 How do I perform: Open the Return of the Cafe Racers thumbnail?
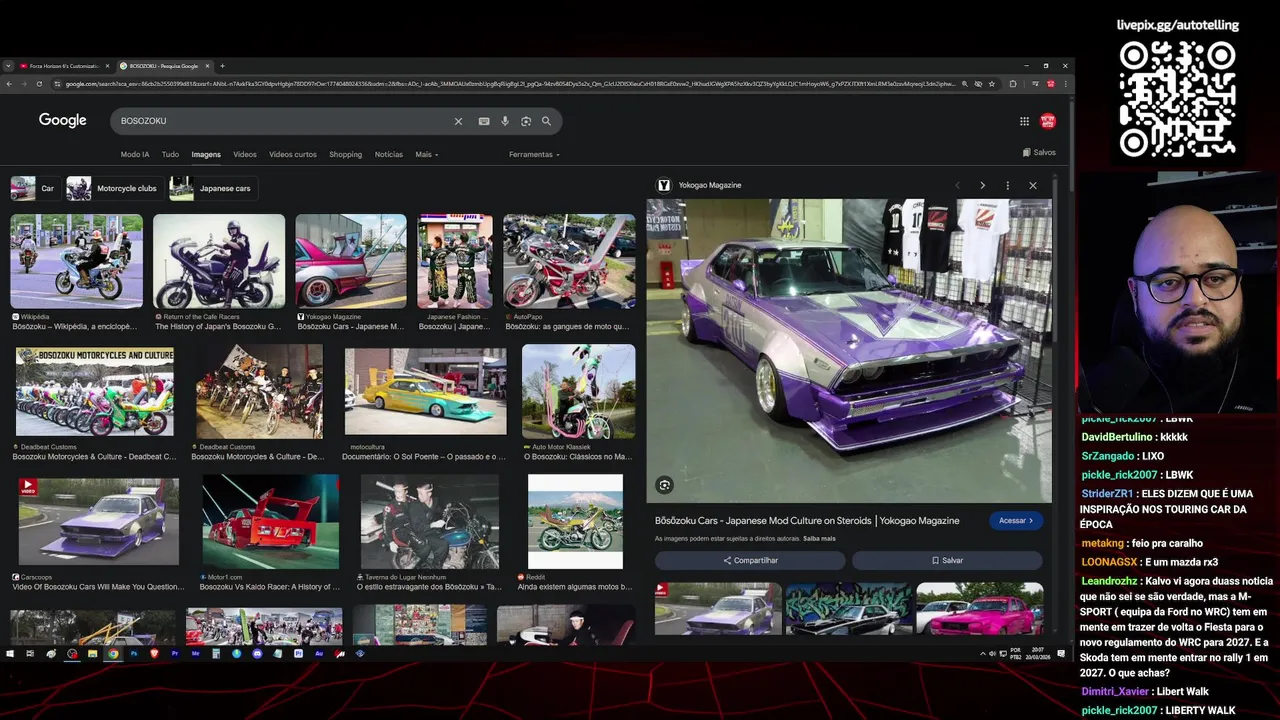tap(219, 261)
